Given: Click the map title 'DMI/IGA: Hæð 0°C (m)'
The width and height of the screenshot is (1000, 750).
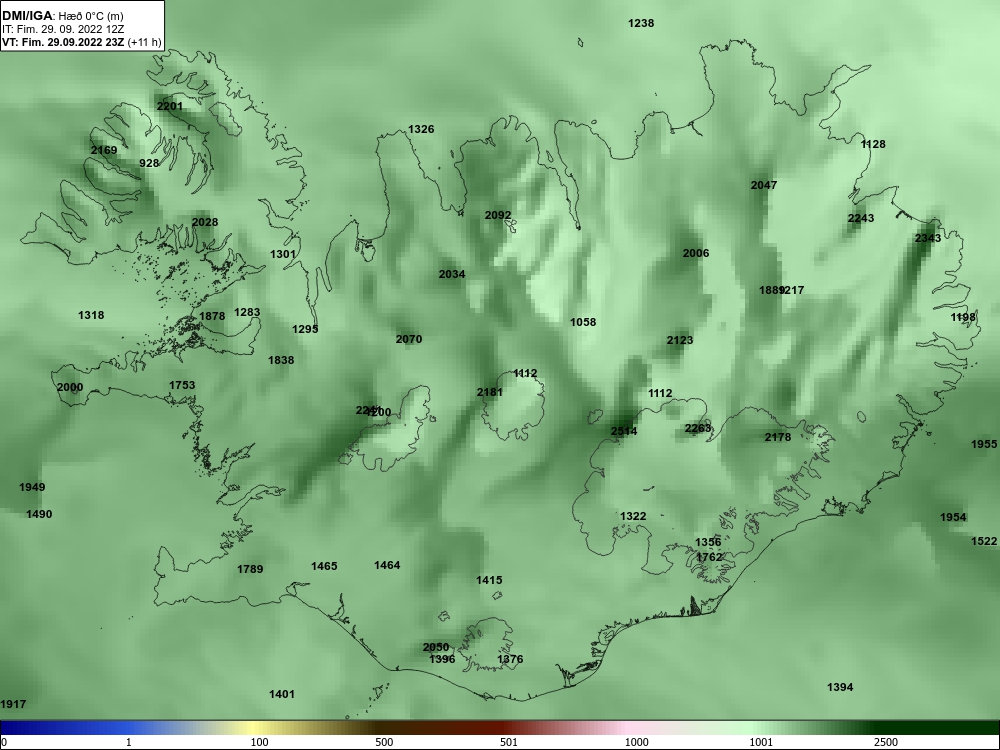Looking at the screenshot, I should point(62,16).
